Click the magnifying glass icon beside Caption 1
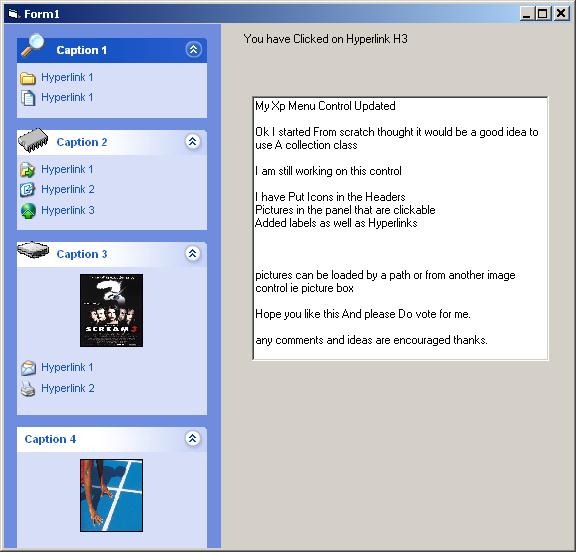Viewport: 576px width, 552px height. tap(32, 45)
